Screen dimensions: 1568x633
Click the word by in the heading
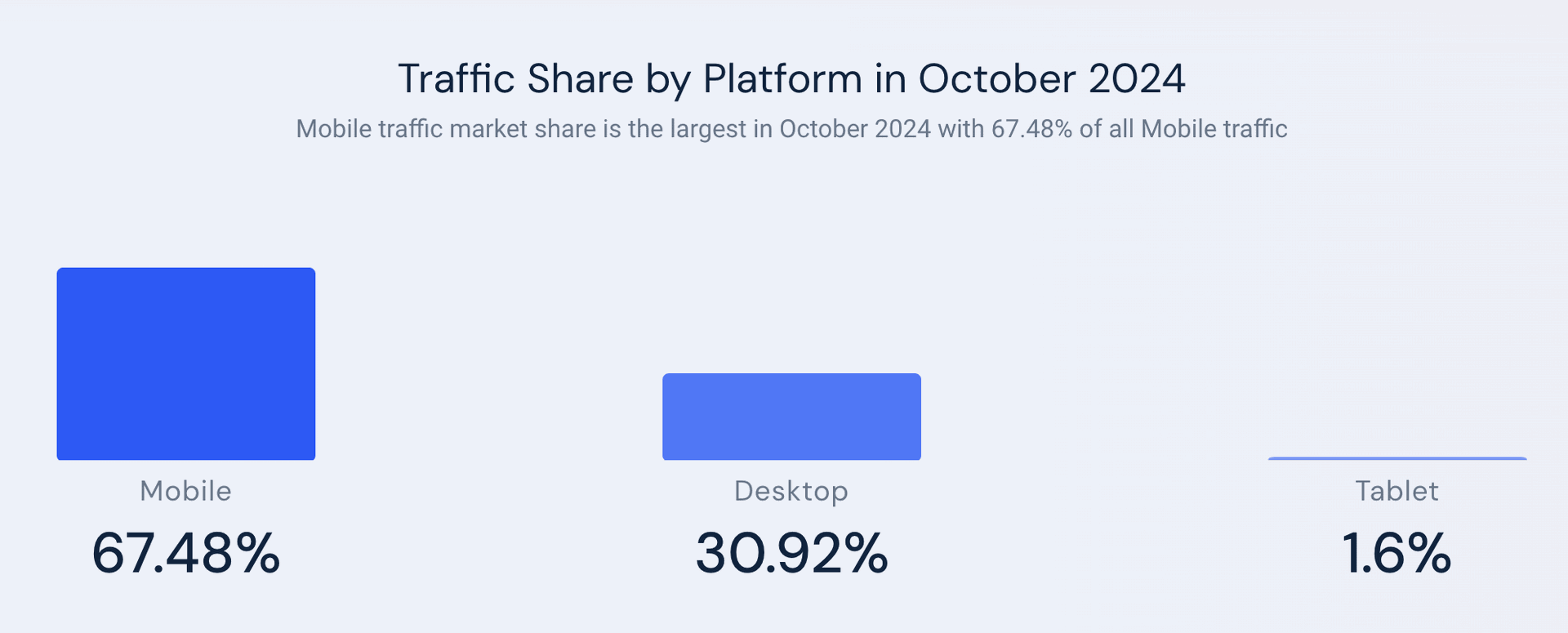669,81
